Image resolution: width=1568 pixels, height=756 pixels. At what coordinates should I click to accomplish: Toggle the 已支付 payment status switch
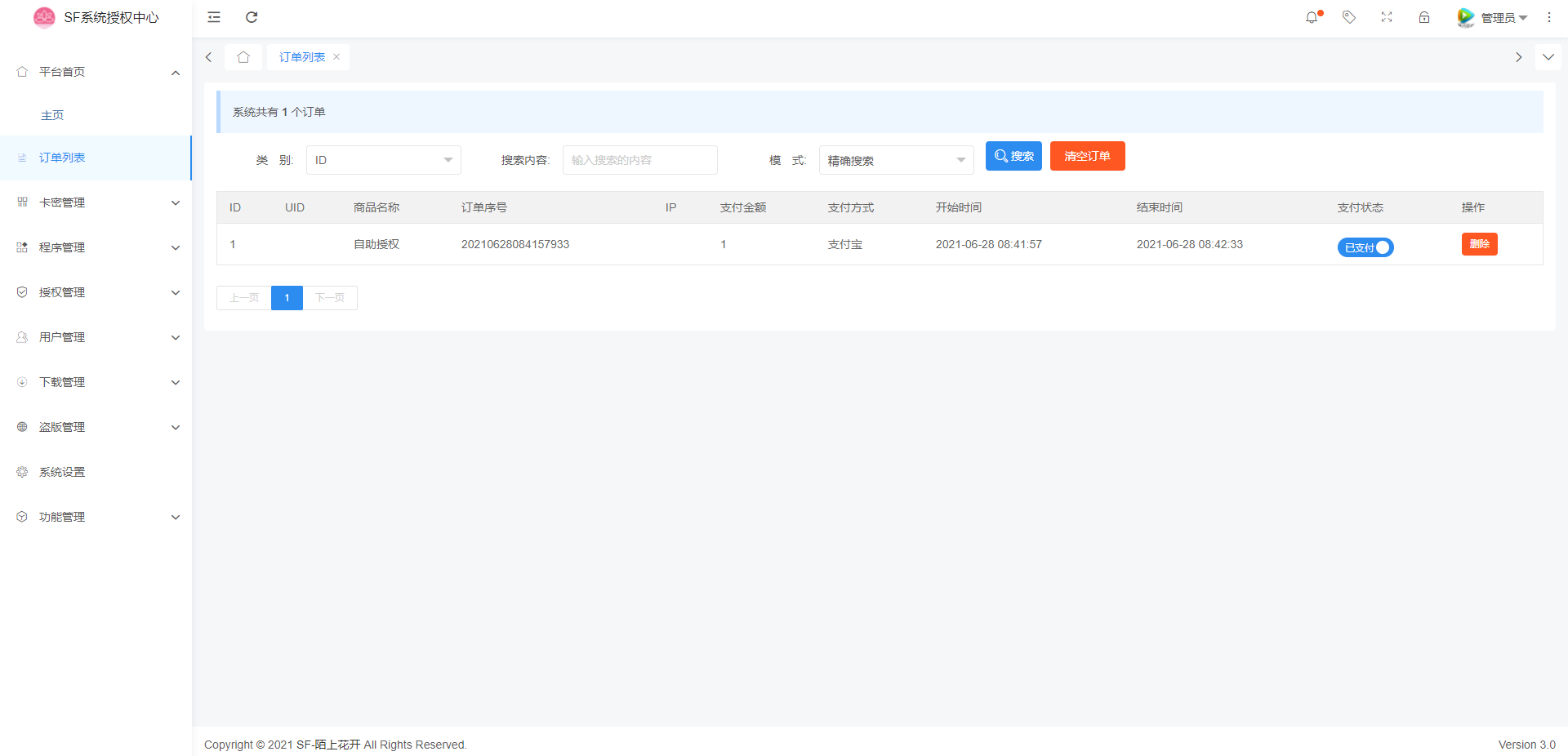click(x=1365, y=247)
